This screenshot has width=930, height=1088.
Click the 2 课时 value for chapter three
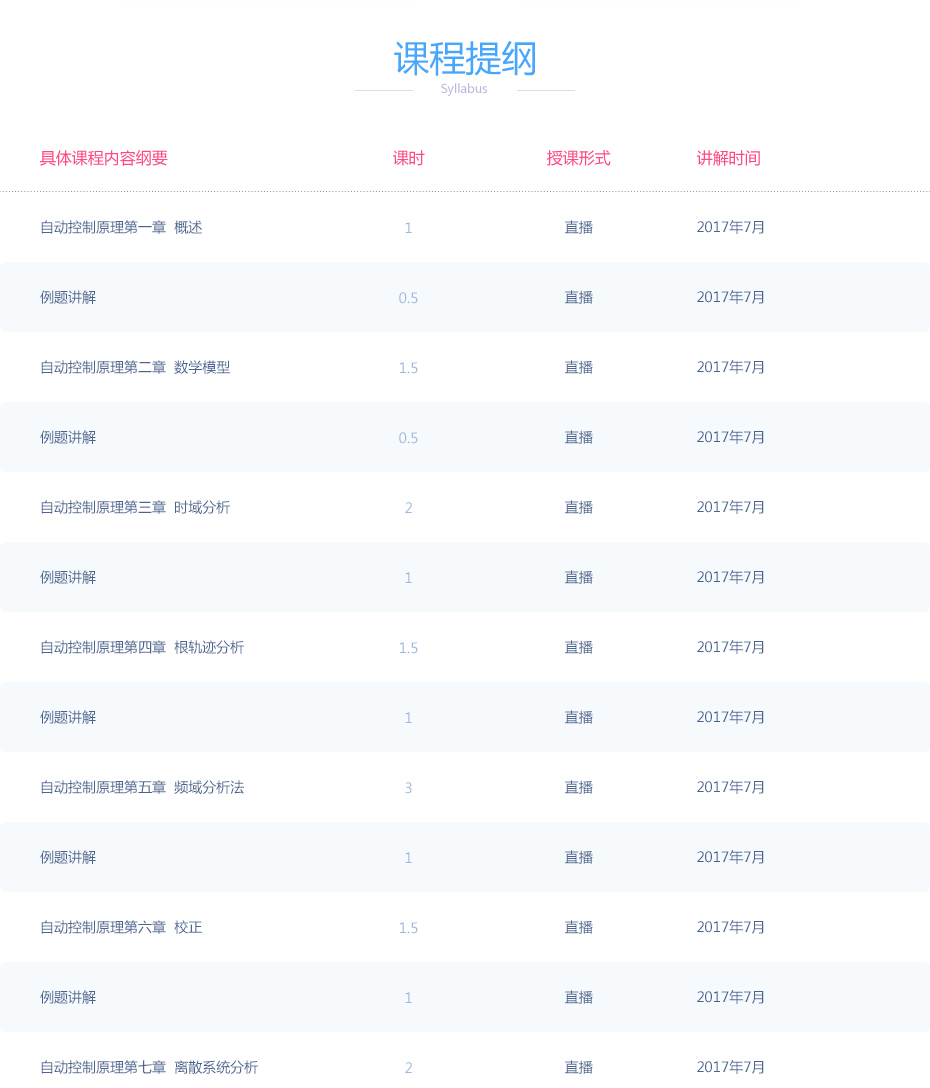pos(408,508)
